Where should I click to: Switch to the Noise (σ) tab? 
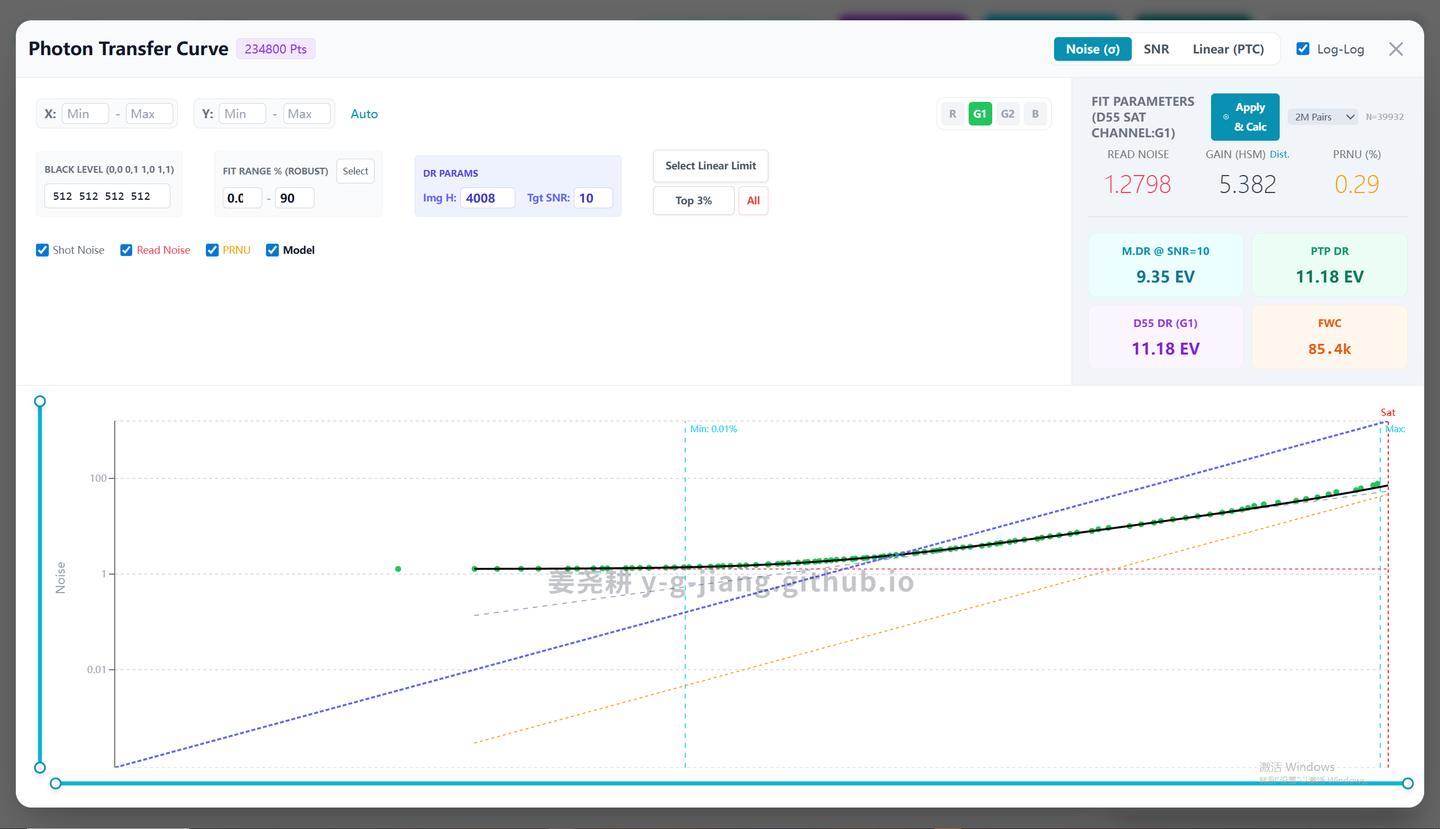(1092, 49)
